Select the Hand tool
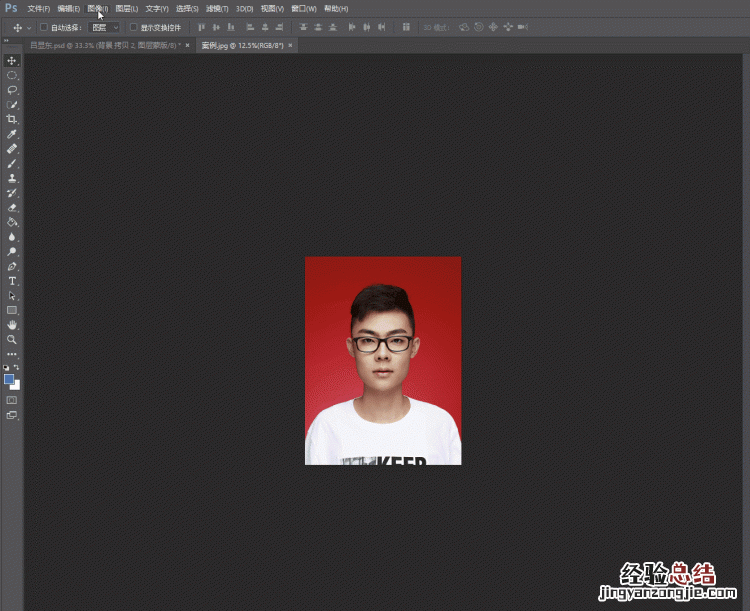The image size is (750, 611). coord(12,325)
